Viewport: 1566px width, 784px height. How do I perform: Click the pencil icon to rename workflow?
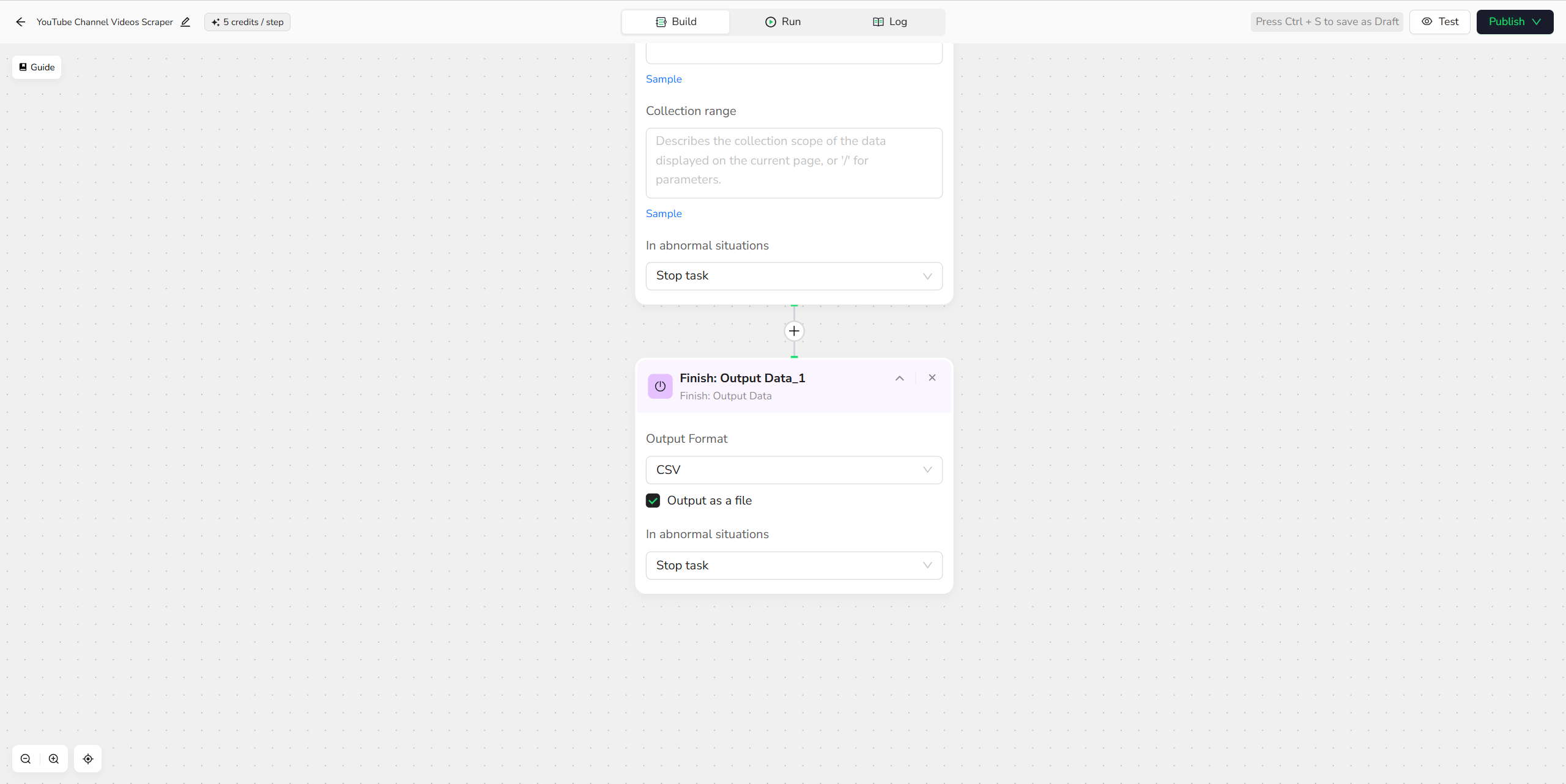point(185,22)
